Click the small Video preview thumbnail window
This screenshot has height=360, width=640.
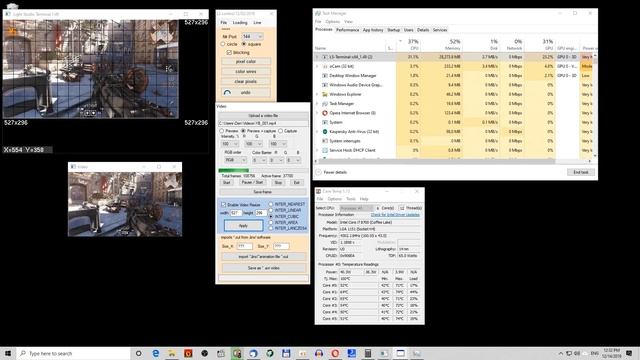pos(125,200)
